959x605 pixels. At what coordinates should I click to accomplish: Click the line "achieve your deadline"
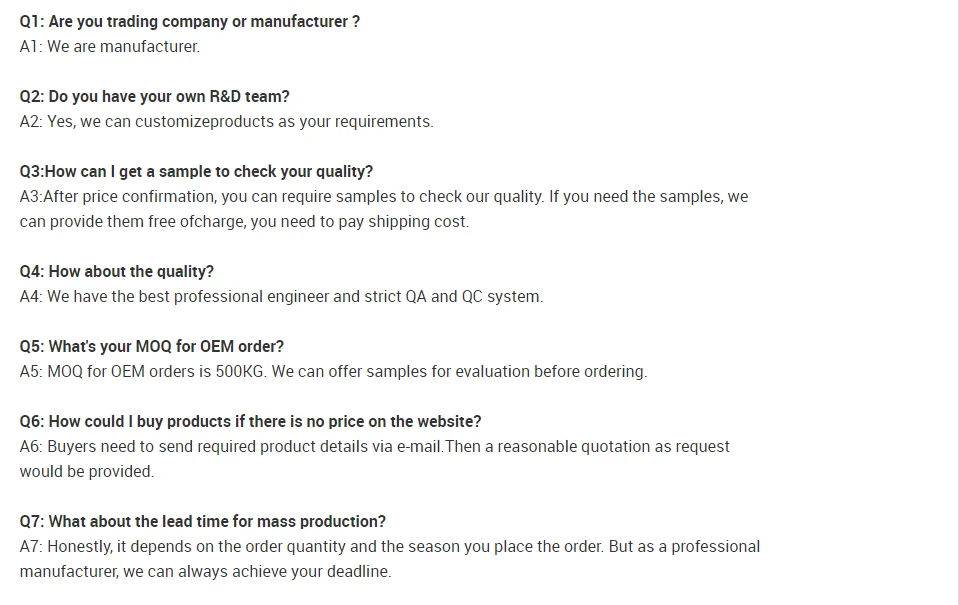point(205,572)
